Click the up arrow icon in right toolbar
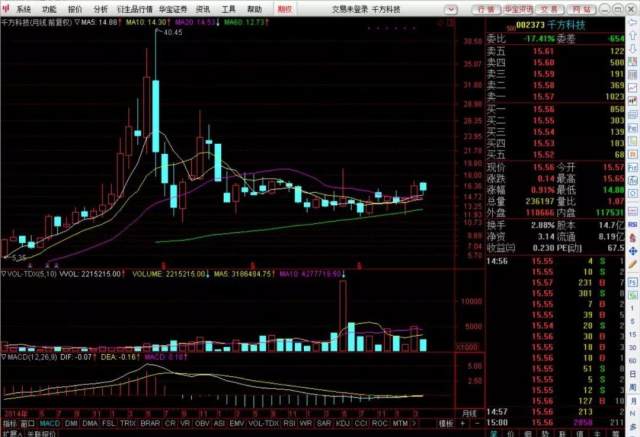The height and width of the screenshot is (437, 640). (633, 37)
